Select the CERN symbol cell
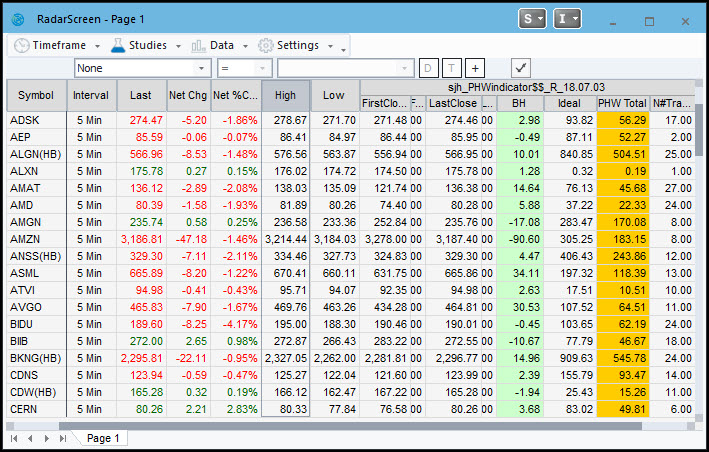This screenshot has height=452, width=709. [36, 410]
